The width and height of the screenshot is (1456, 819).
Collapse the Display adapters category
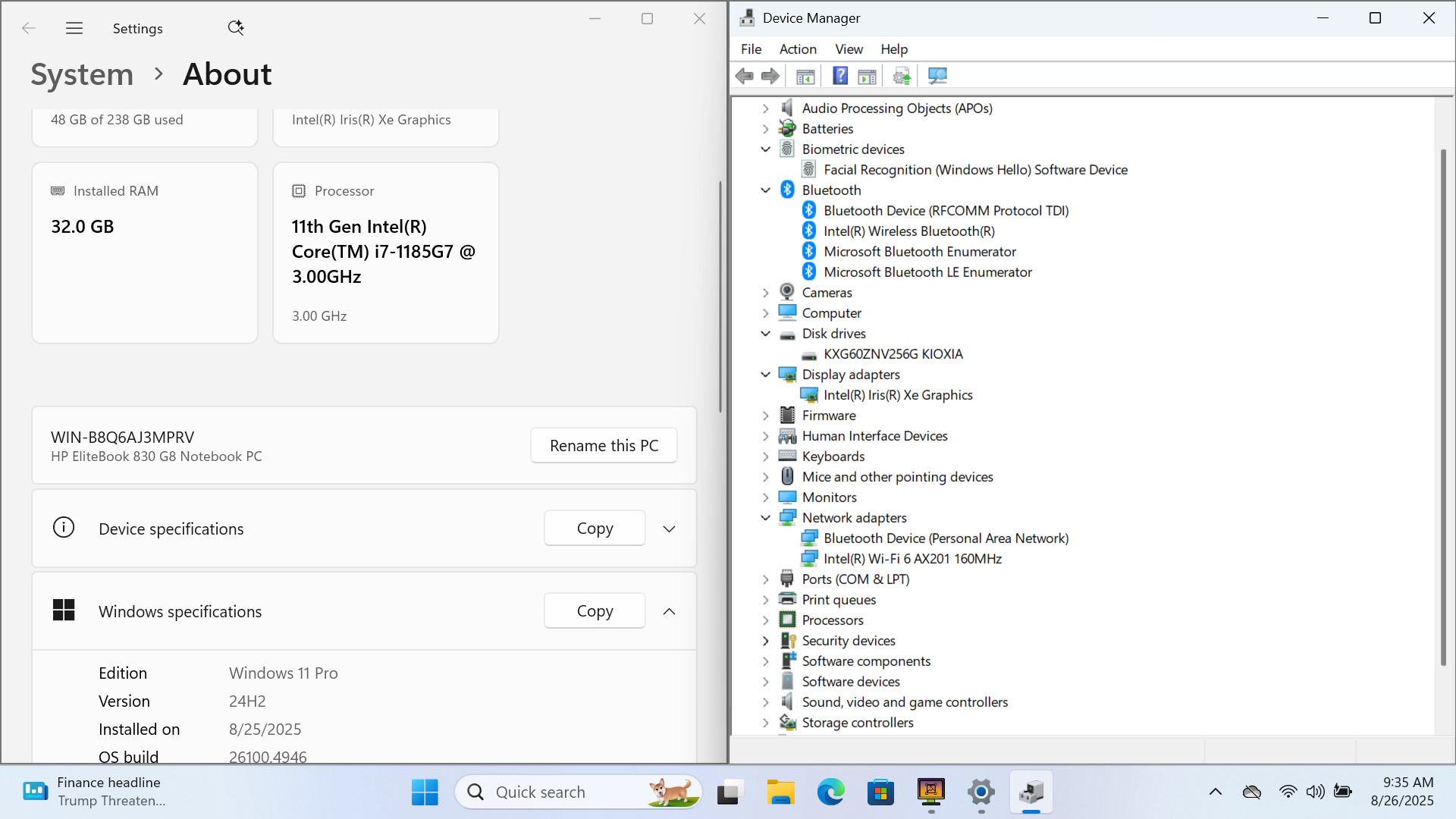766,375
